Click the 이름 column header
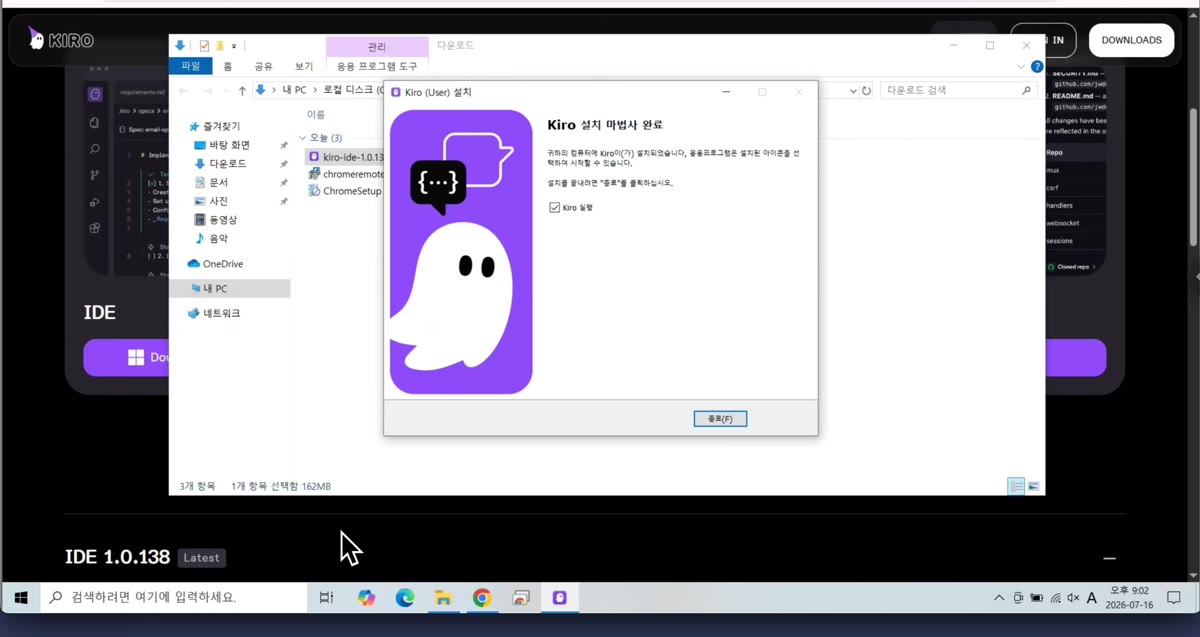 click(316, 115)
